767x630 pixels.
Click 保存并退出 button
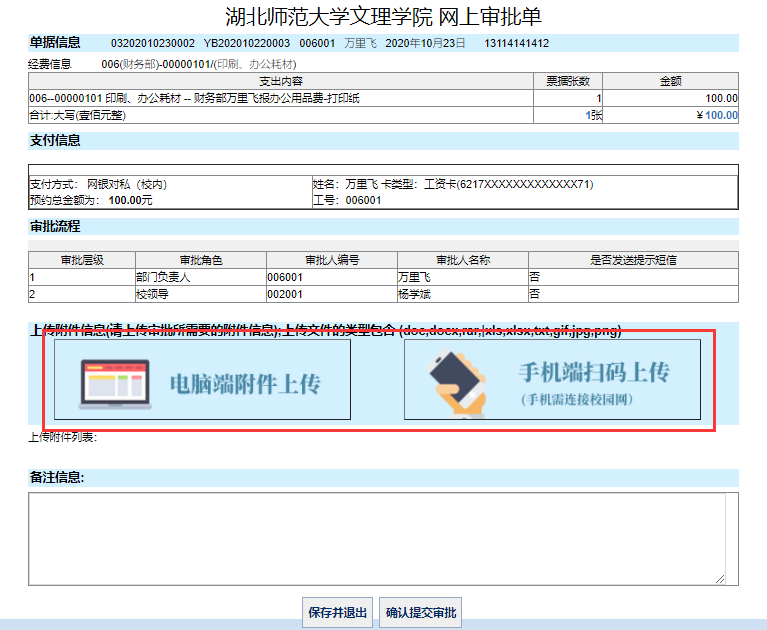(337, 612)
